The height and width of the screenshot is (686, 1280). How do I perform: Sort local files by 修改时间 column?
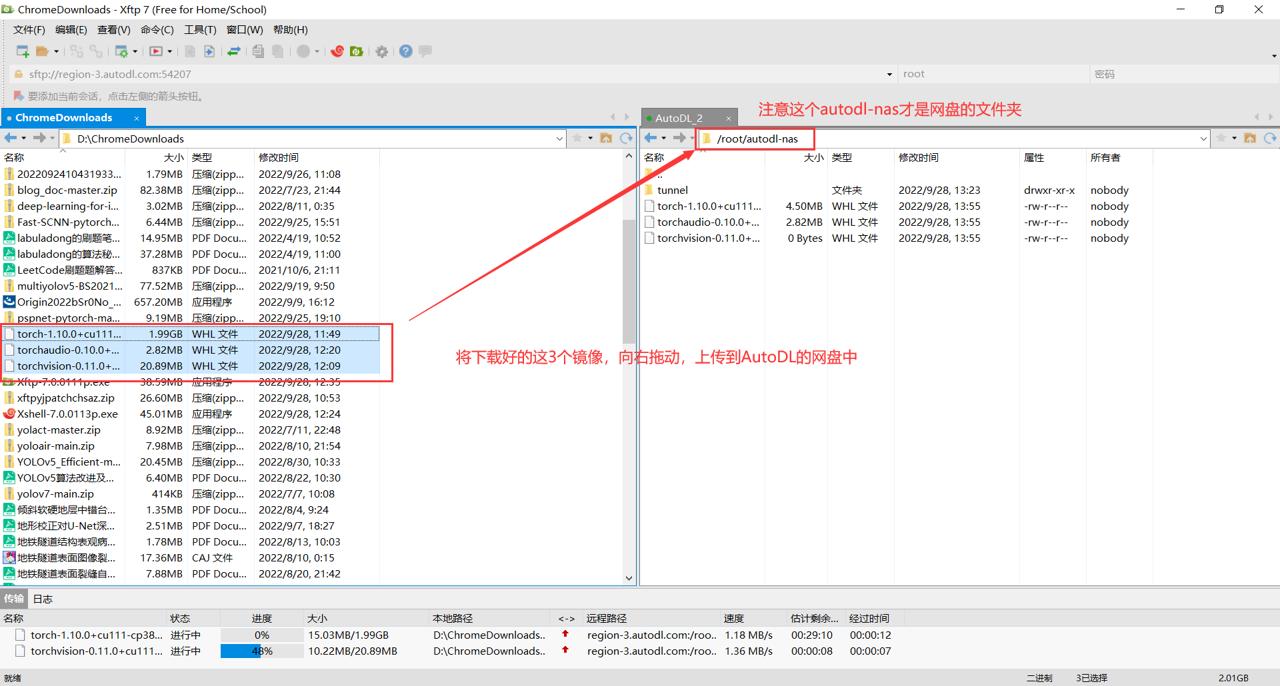point(317,158)
